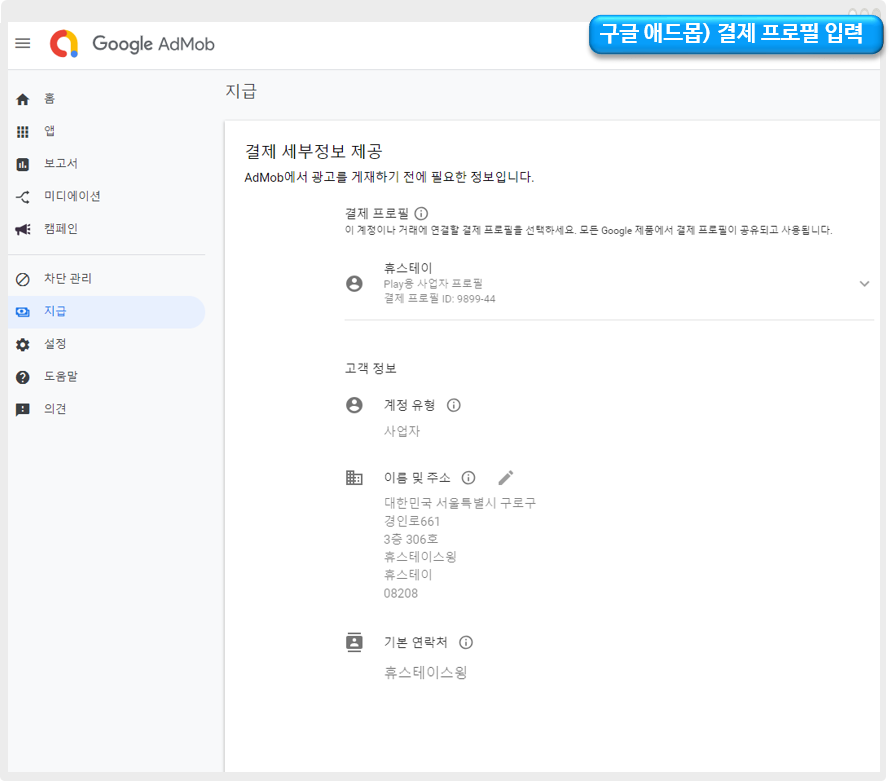Screen dimensions: 893x781
Task: Click the Google AdMob logo
Action: tap(133, 44)
